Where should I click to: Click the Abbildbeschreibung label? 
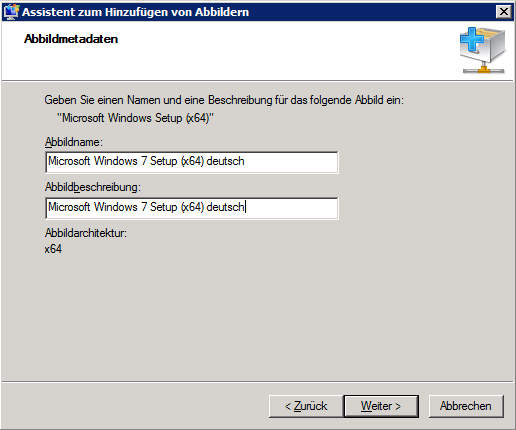(x=93, y=187)
